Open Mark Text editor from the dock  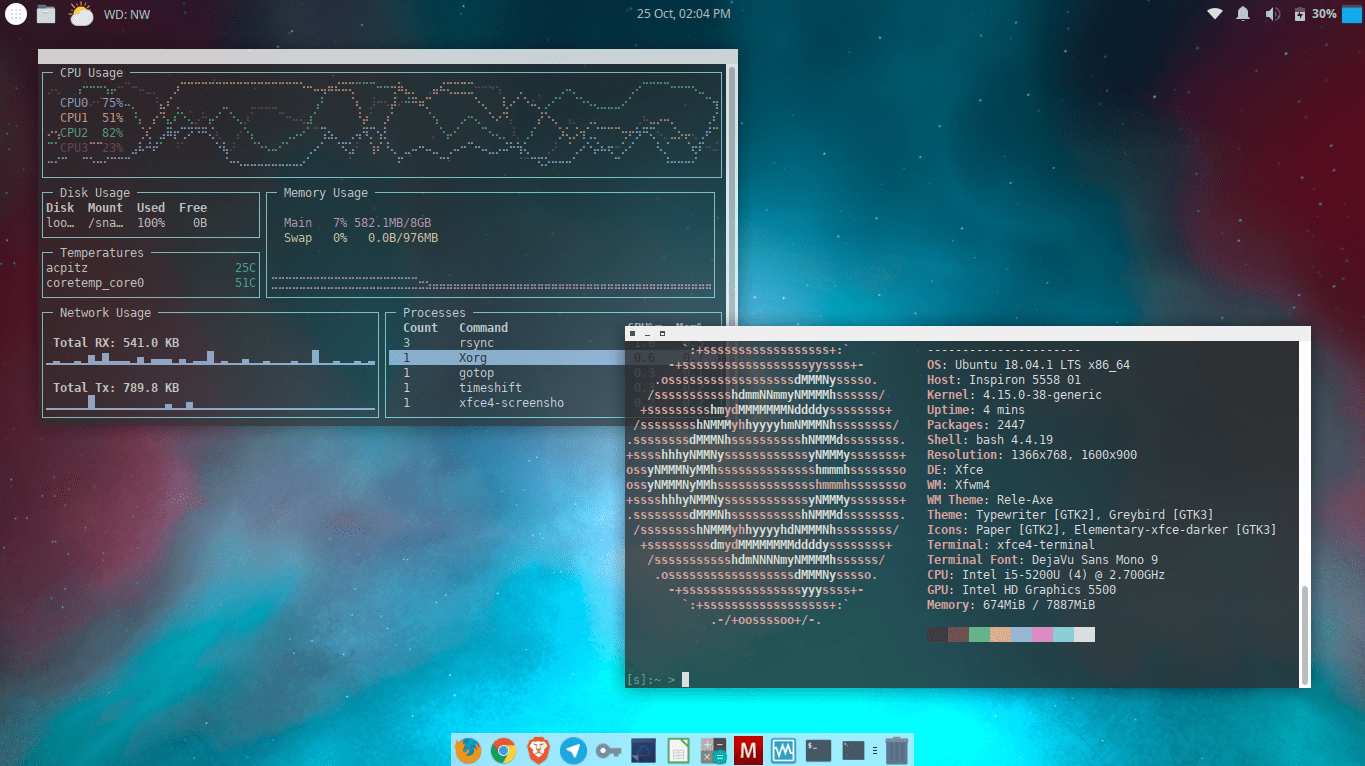(x=747, y=750)
